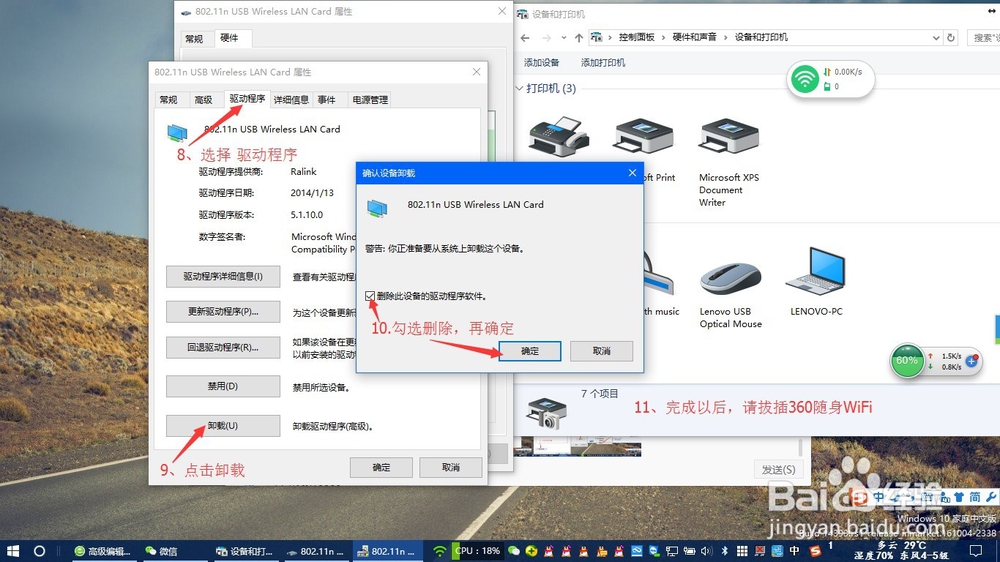Select 硬件 tab in back properties window
Screen dimensions: 1000x562
[230, 38]
